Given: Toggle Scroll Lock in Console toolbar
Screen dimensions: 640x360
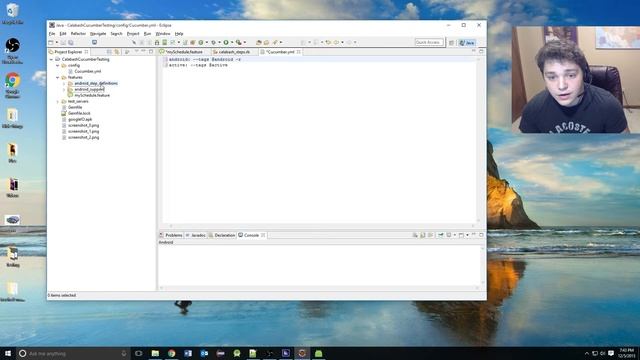Looking at the screenshot, I should click(423, 235).
